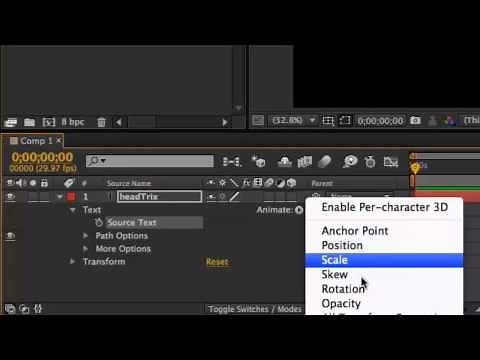This screenshot has height=360, width=480.
Task: Click the right scroll arrow in Project panel
Action: [x=225, y=122]
